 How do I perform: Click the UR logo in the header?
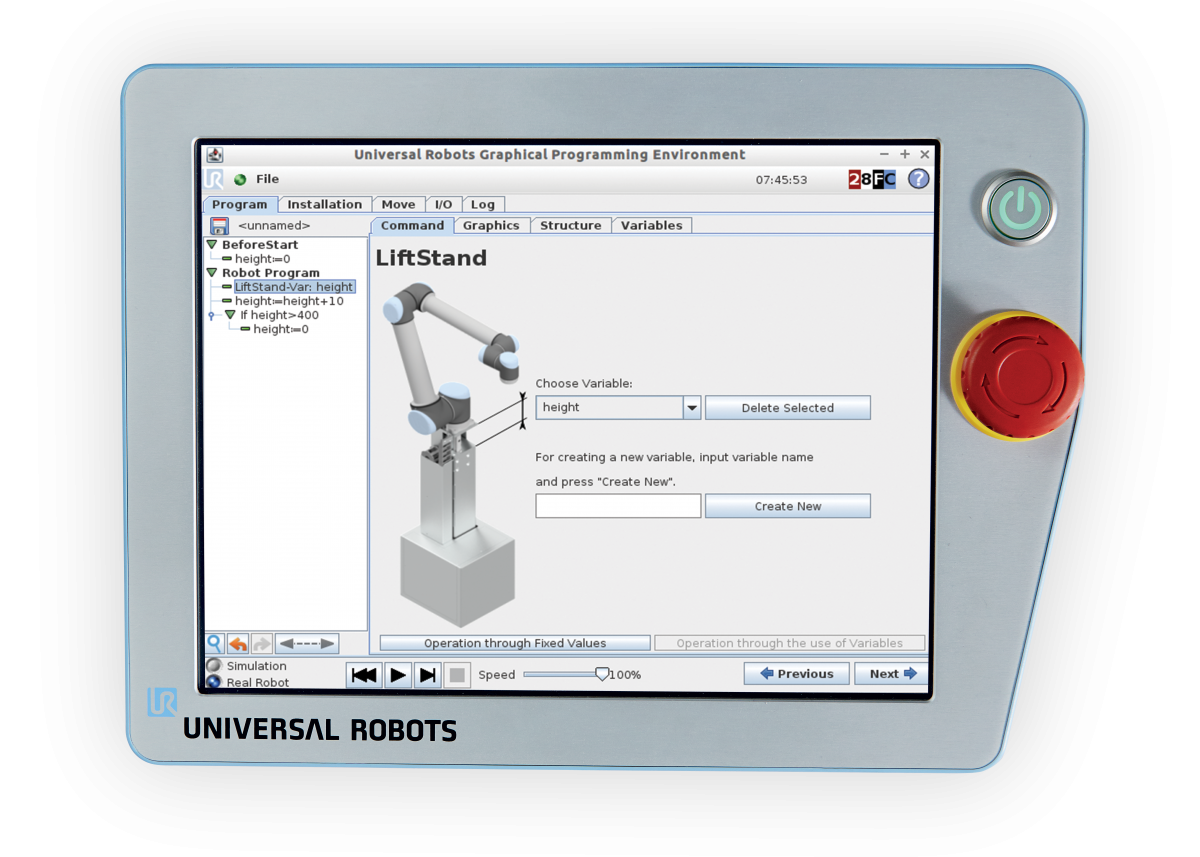coord(214,179)
